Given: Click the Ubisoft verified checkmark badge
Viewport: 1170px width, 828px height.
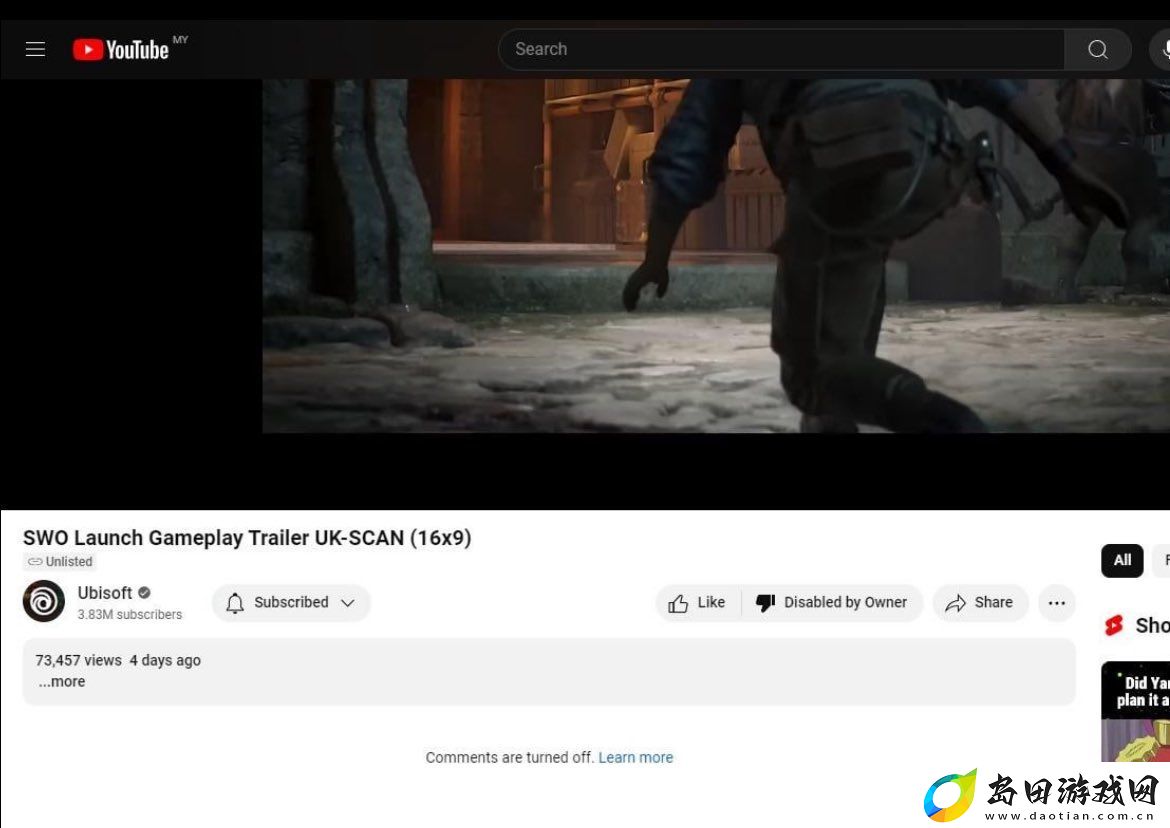Looking at the screenshot, I should click(x=145, y=593).
